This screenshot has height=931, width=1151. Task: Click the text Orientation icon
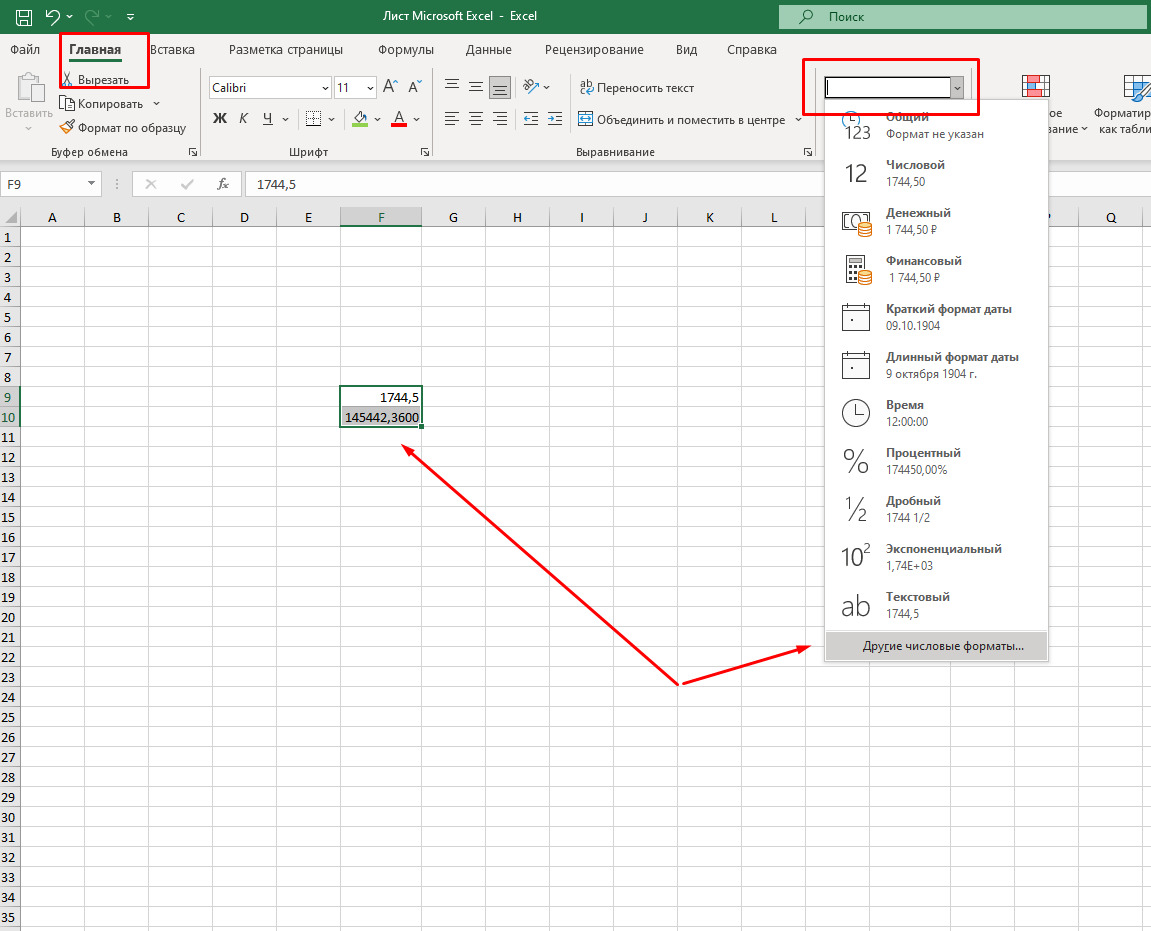531,88
